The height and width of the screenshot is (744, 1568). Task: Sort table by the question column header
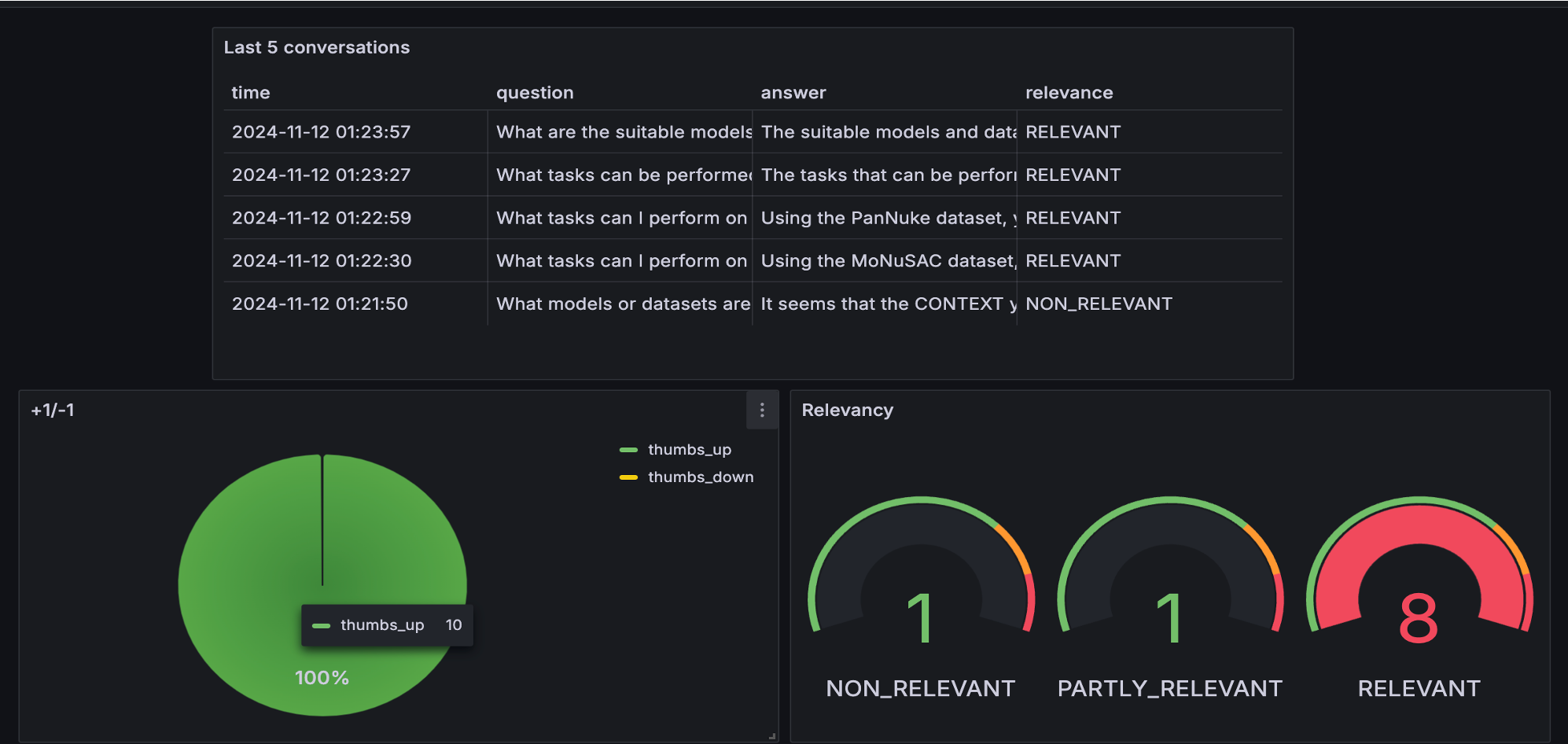pyautogui.click(x=535, y=93)
